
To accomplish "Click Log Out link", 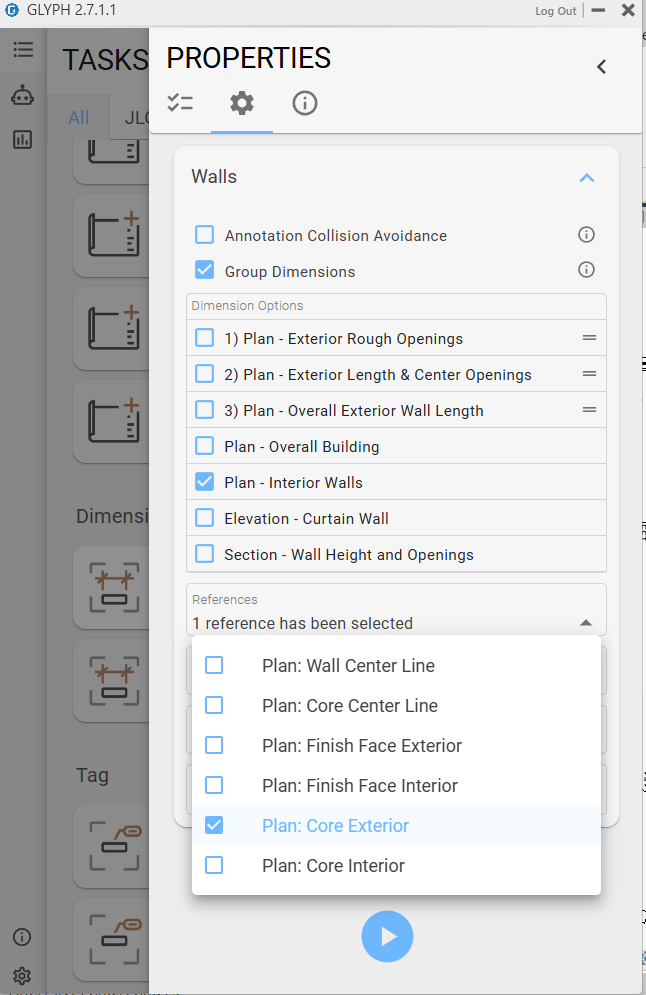I will point(555,11).
